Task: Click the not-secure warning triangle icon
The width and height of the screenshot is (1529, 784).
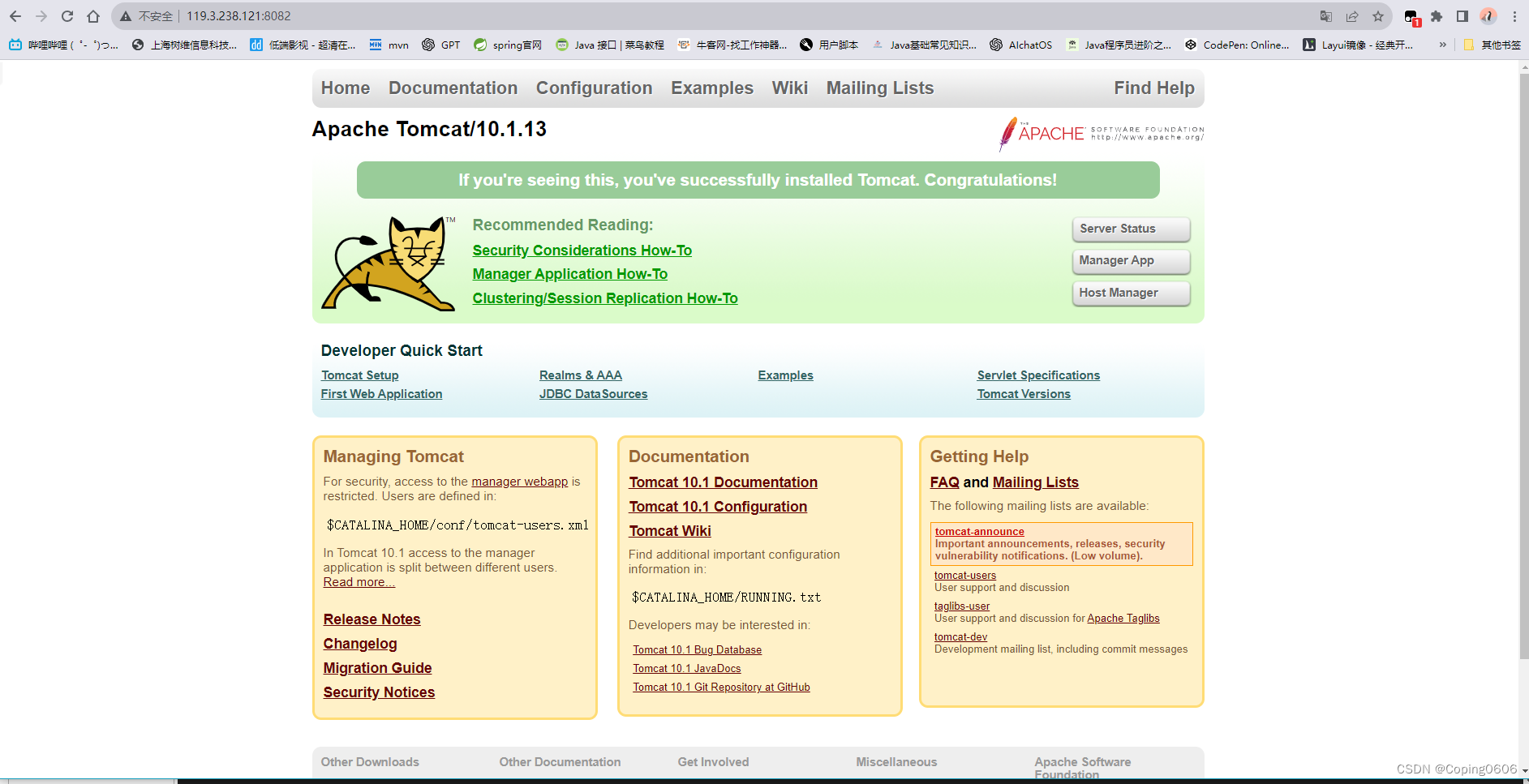Action: (x=126, y=16)
